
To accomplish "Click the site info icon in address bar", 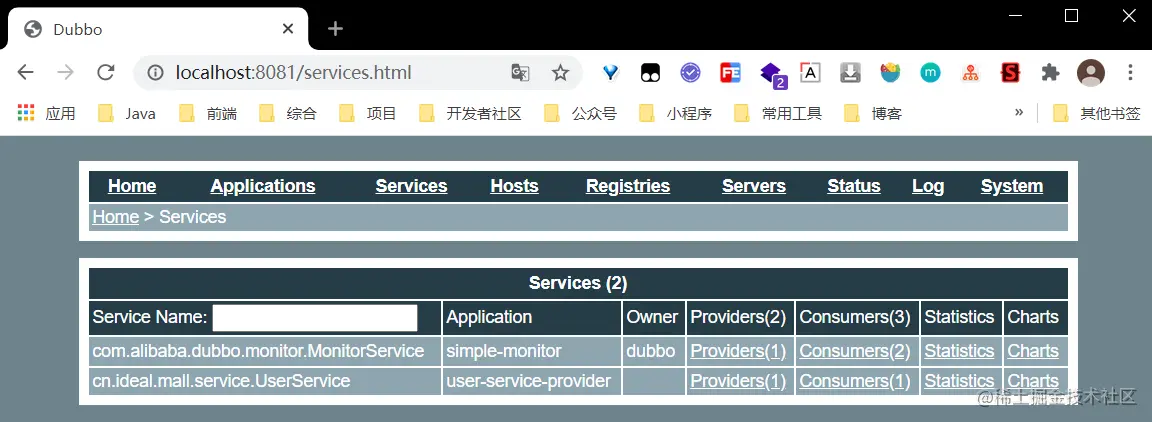I will tap(155, 72).
